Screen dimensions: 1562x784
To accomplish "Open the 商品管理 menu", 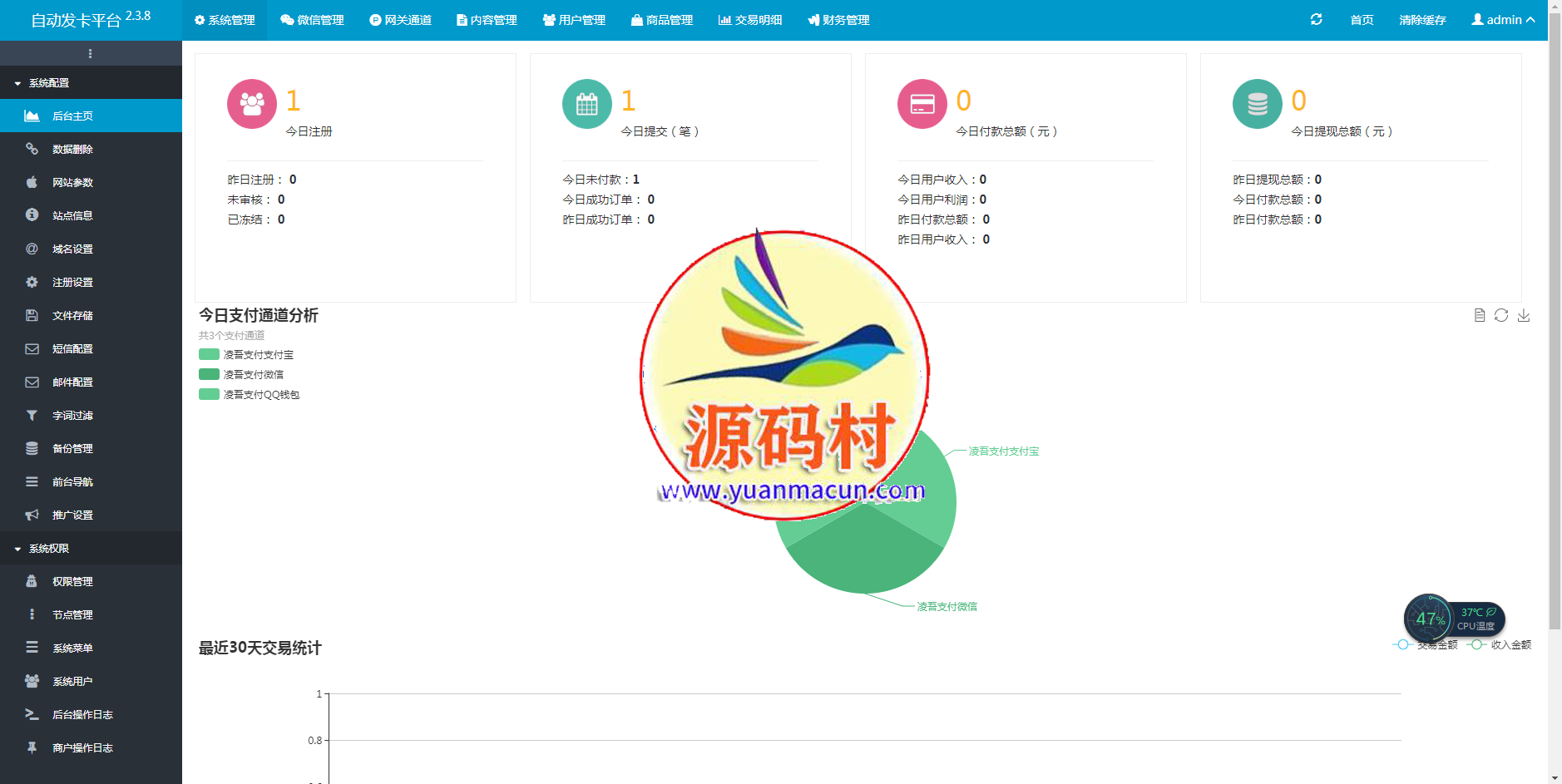I will 663,19.
